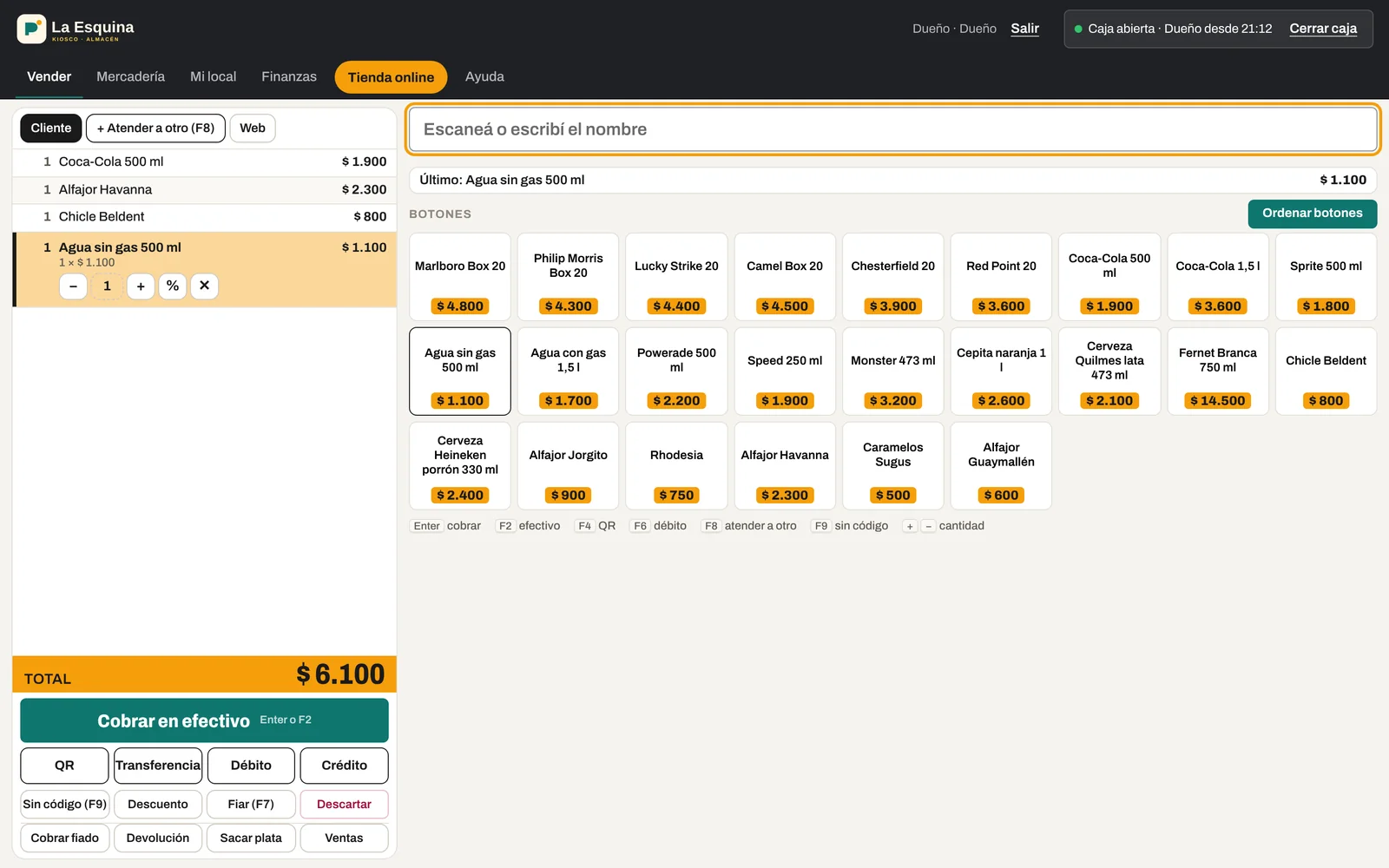1389x868 pixels.
Task: Open the Tienda online tab
Action: [x=391, y=77]
